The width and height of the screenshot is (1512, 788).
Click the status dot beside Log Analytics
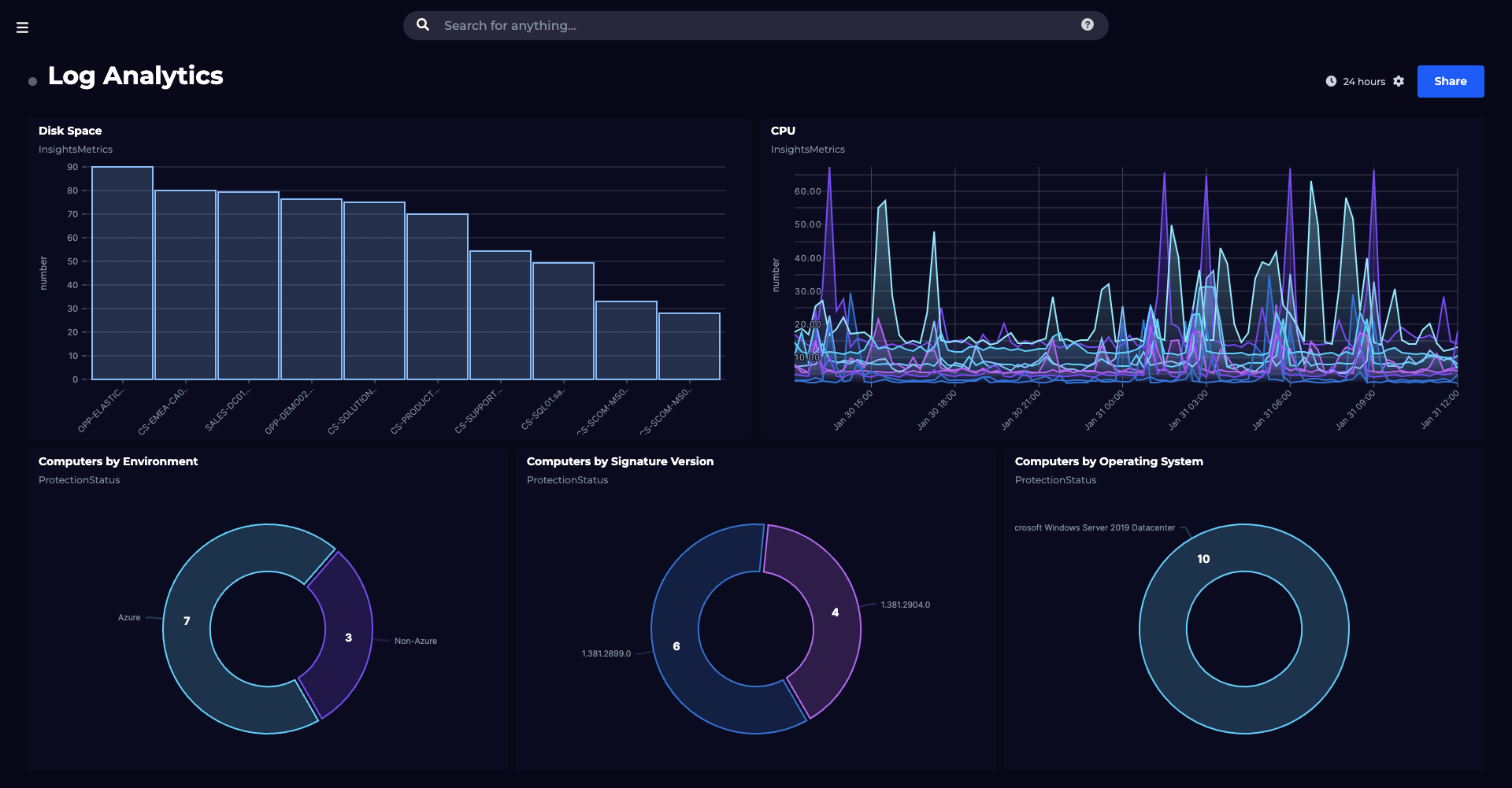coord(32,81)
